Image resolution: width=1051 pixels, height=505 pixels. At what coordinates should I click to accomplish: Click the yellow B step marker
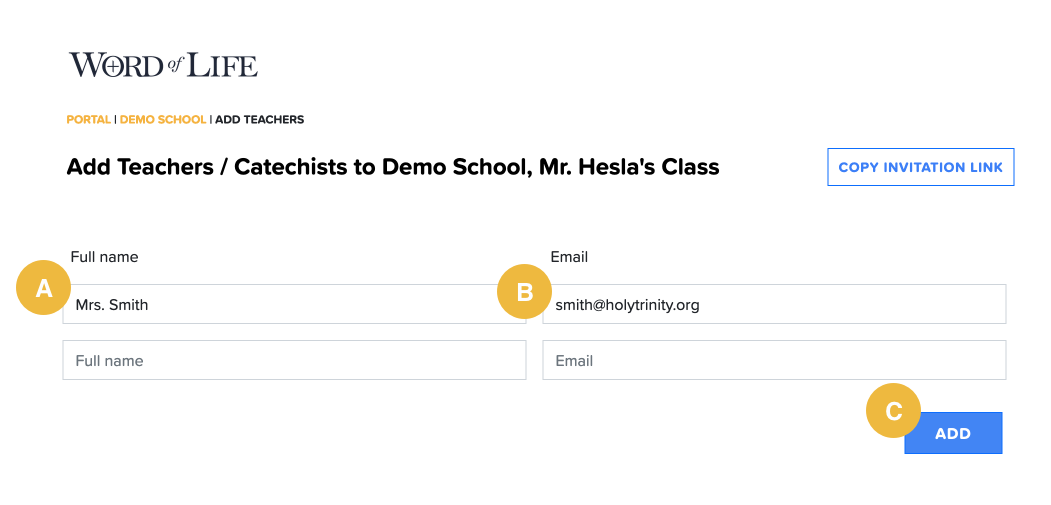(x=525, y=292)
